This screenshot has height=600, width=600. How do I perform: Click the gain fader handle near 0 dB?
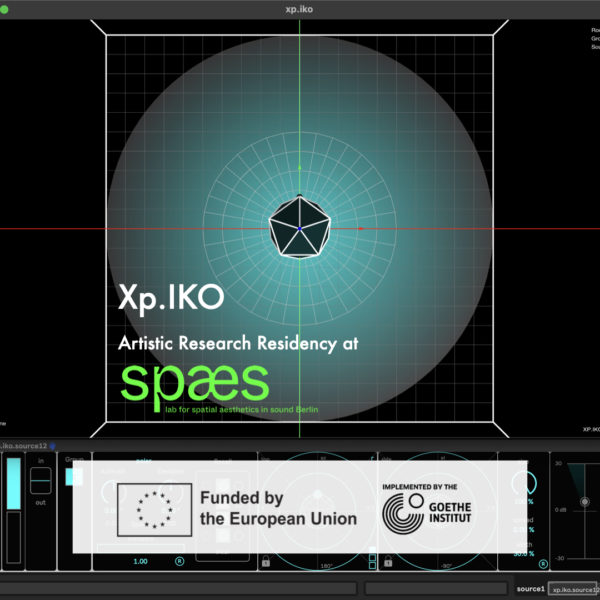[585, 502]
